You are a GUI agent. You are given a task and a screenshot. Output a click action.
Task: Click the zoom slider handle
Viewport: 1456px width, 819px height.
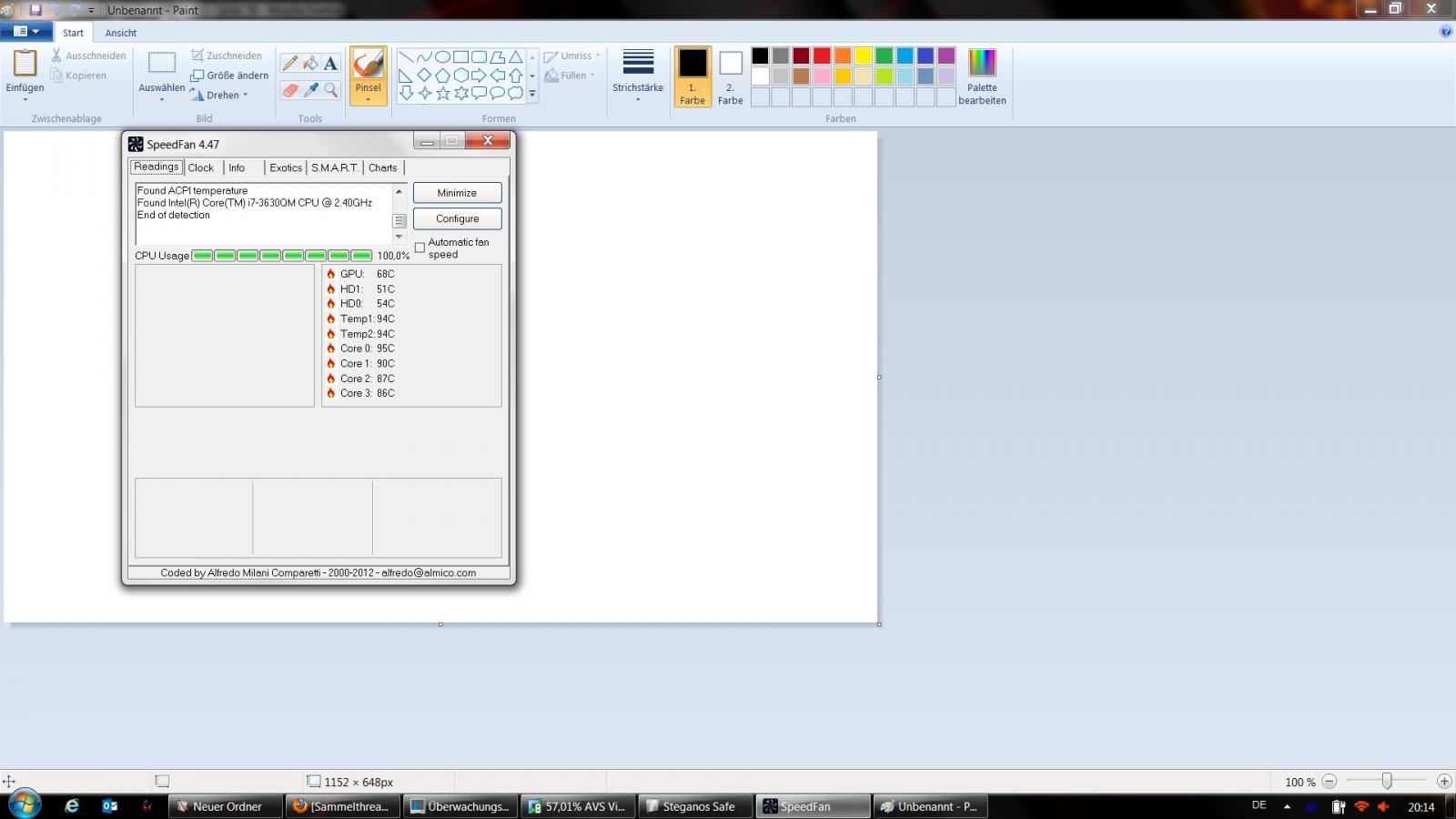click(x=1387, y=782)
